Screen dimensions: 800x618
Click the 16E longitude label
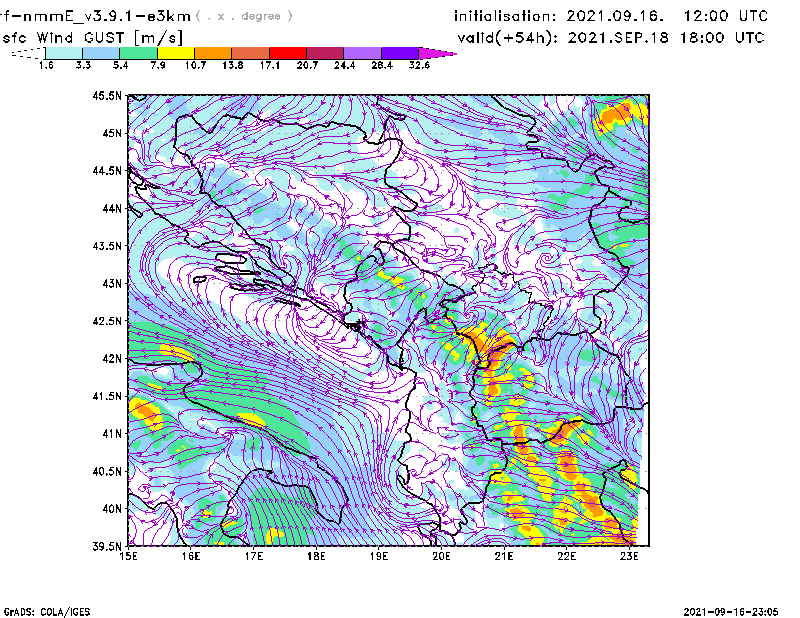pyautogui.click(x=191, y=556)
